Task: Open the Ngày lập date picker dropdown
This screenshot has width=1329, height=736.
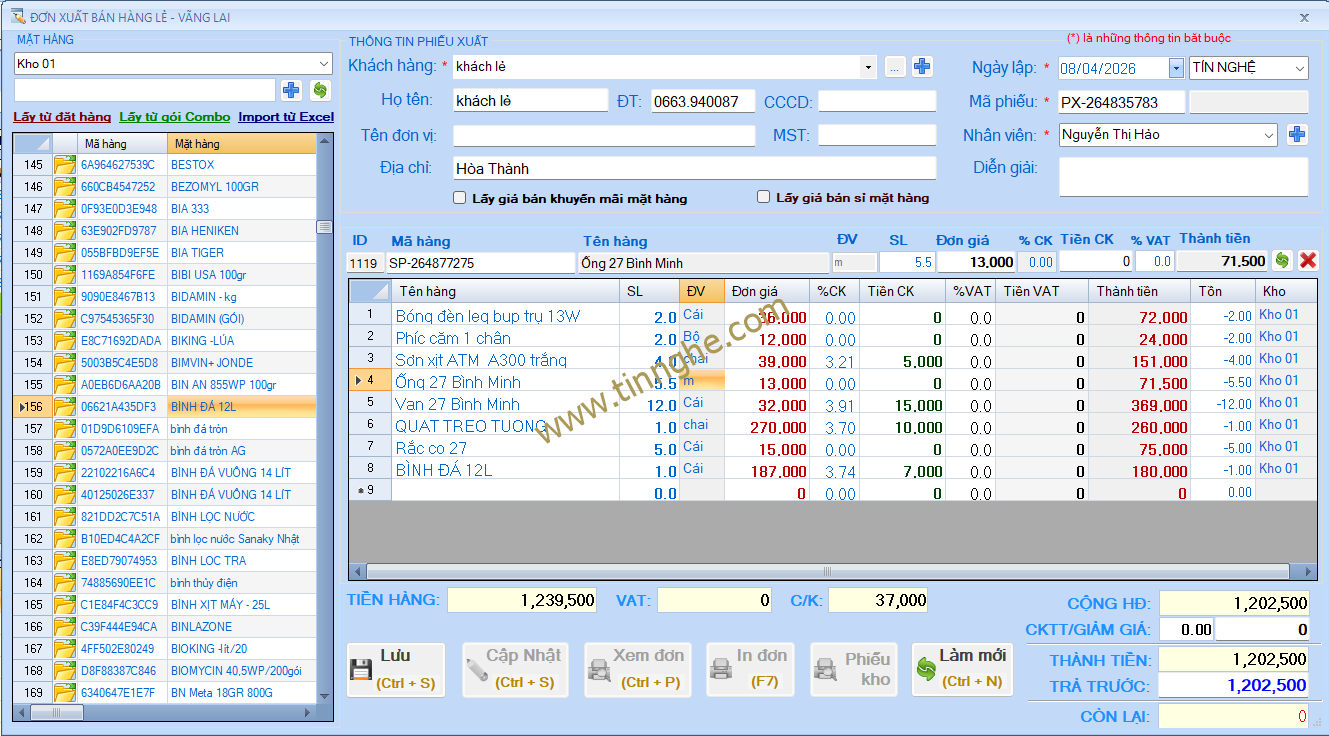Action: tap(1176, 68)
